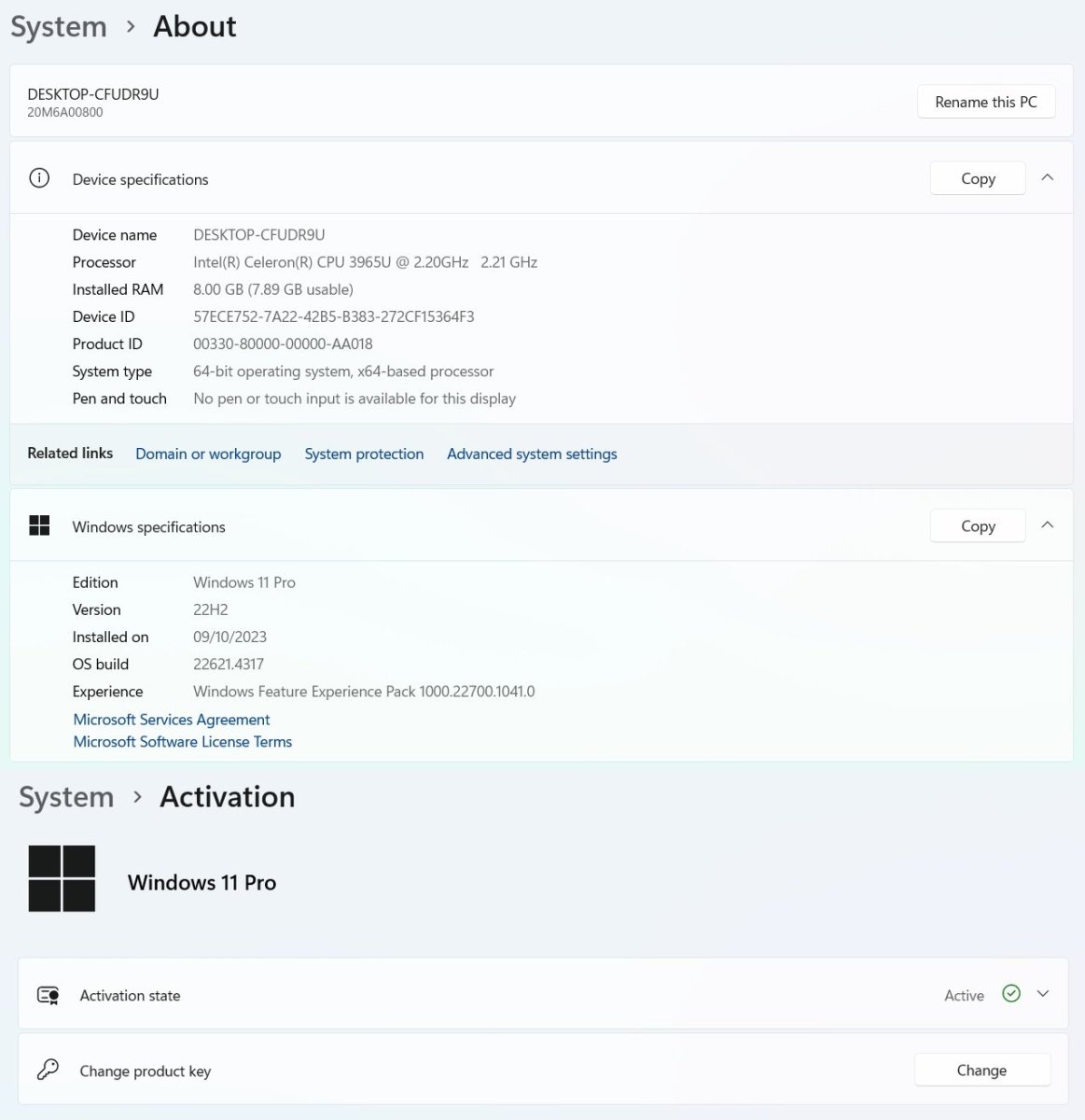Click the Pen and touch value text
1085x1120 pixels.
point(355,399)
